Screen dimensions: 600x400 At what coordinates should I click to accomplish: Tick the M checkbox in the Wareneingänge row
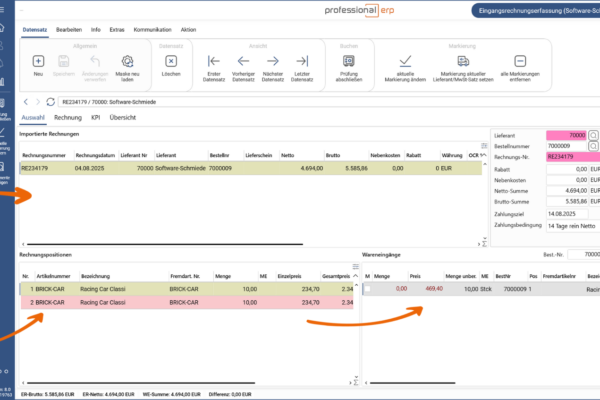pyautogui.click(x=367, y=289)
